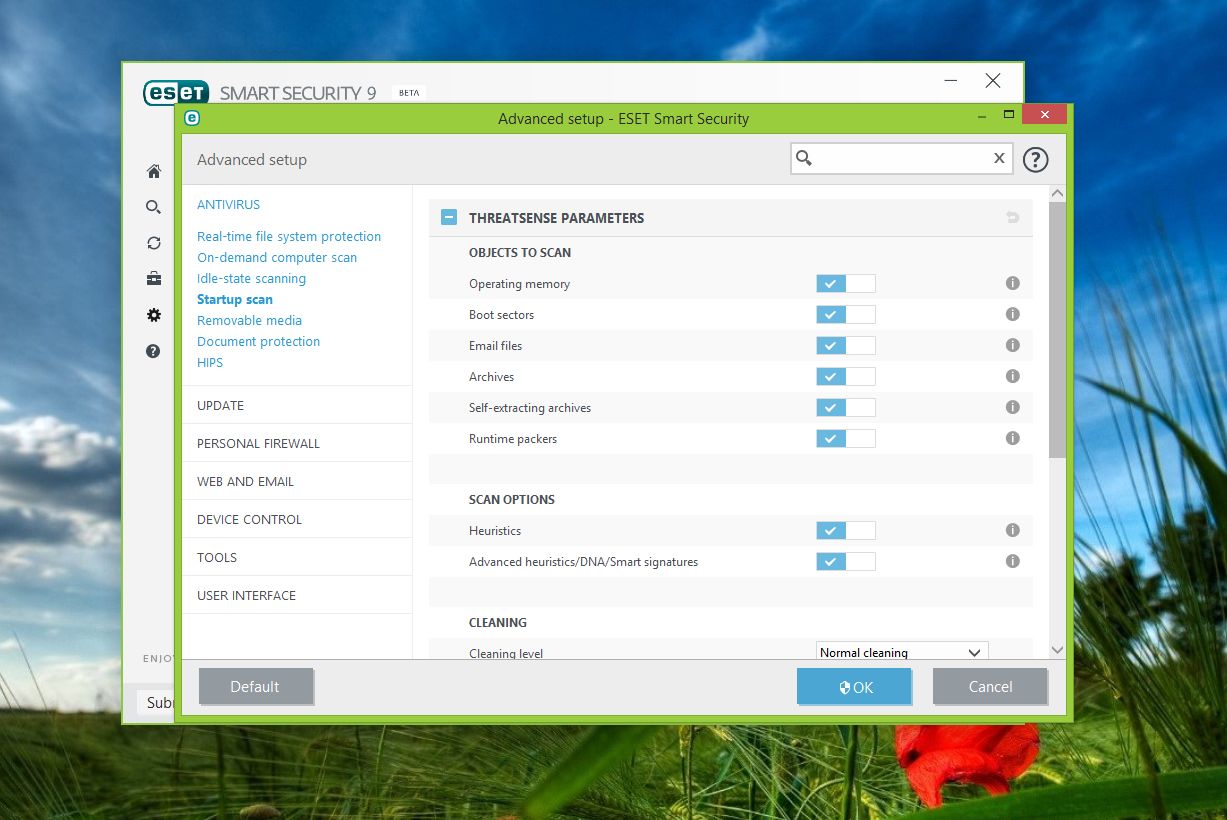Open the Tools briefcase icon in ESET sidebar

coord(153,279)
